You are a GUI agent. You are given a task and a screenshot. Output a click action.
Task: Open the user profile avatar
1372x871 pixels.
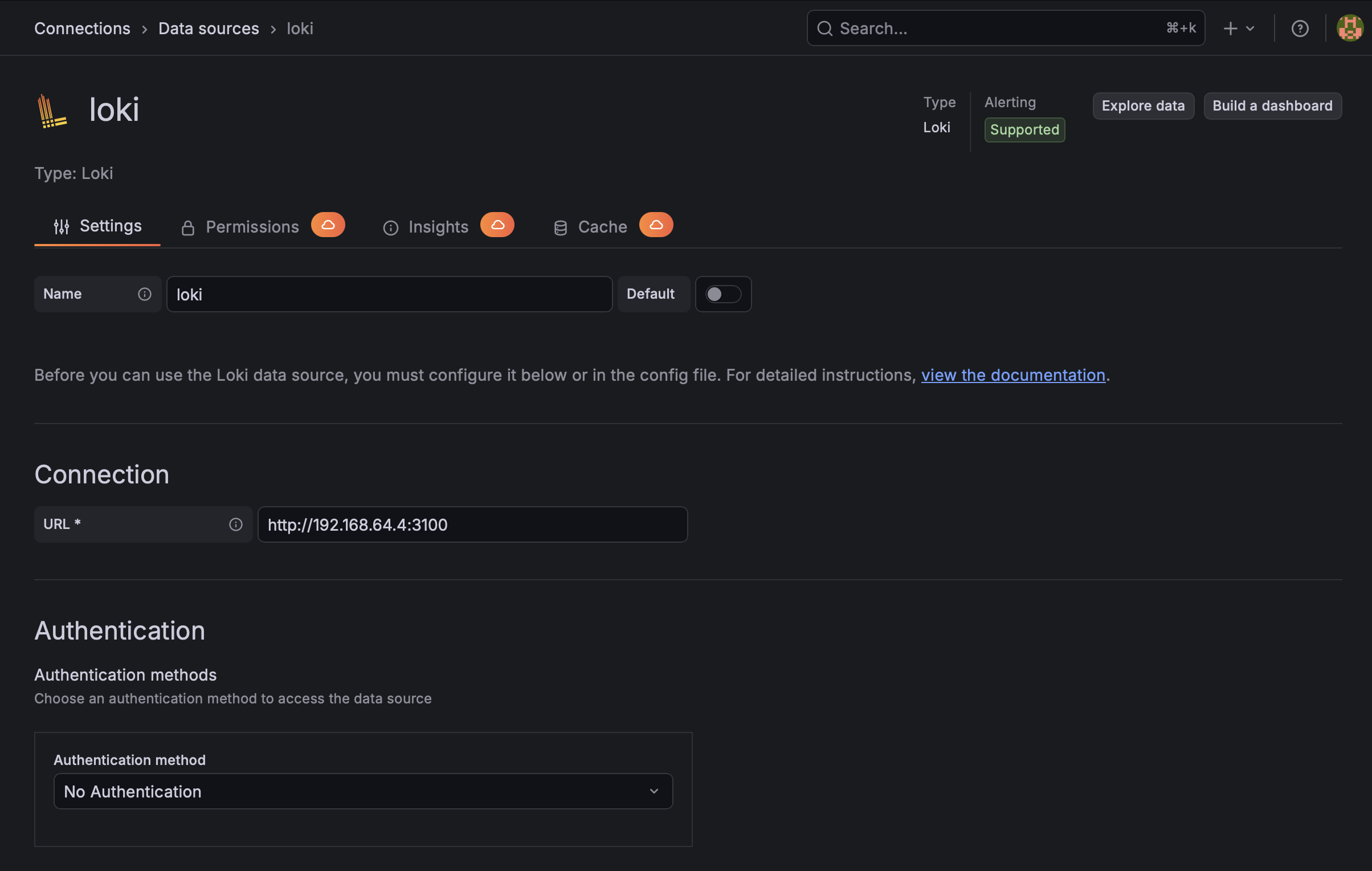coord(1350,28)
